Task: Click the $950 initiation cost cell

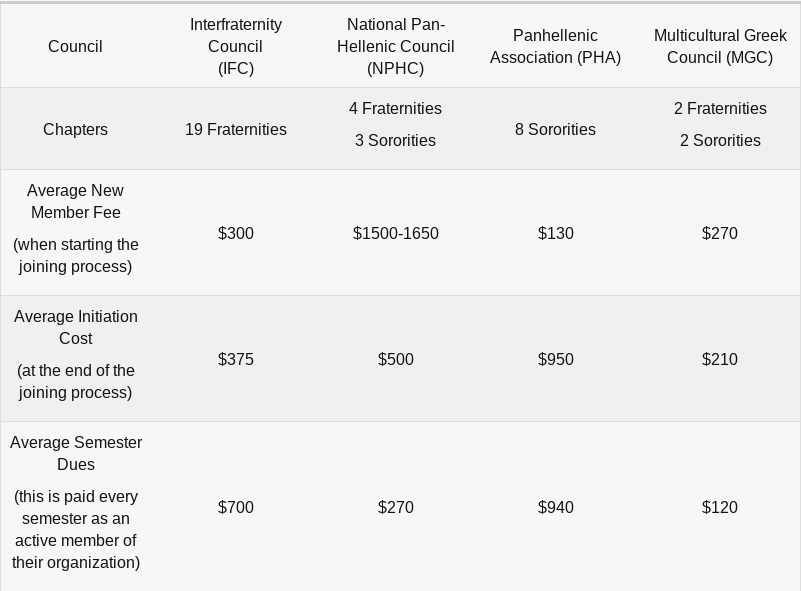Action: click(x=555, y=359)
